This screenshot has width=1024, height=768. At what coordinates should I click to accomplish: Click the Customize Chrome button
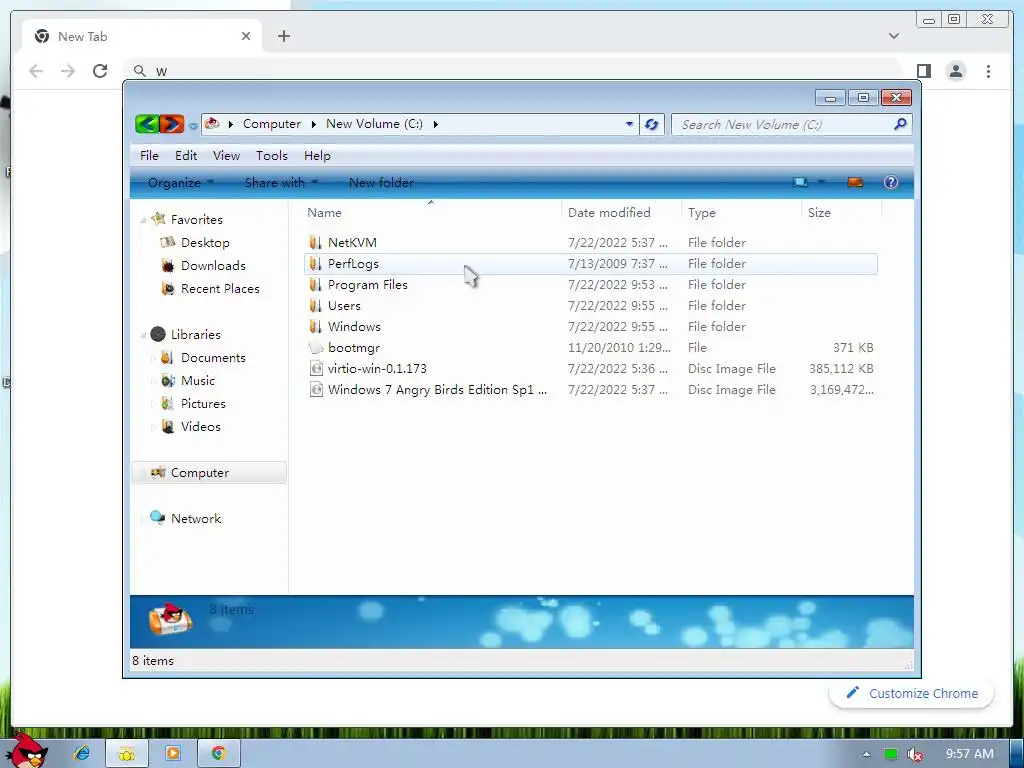(912, 693)
